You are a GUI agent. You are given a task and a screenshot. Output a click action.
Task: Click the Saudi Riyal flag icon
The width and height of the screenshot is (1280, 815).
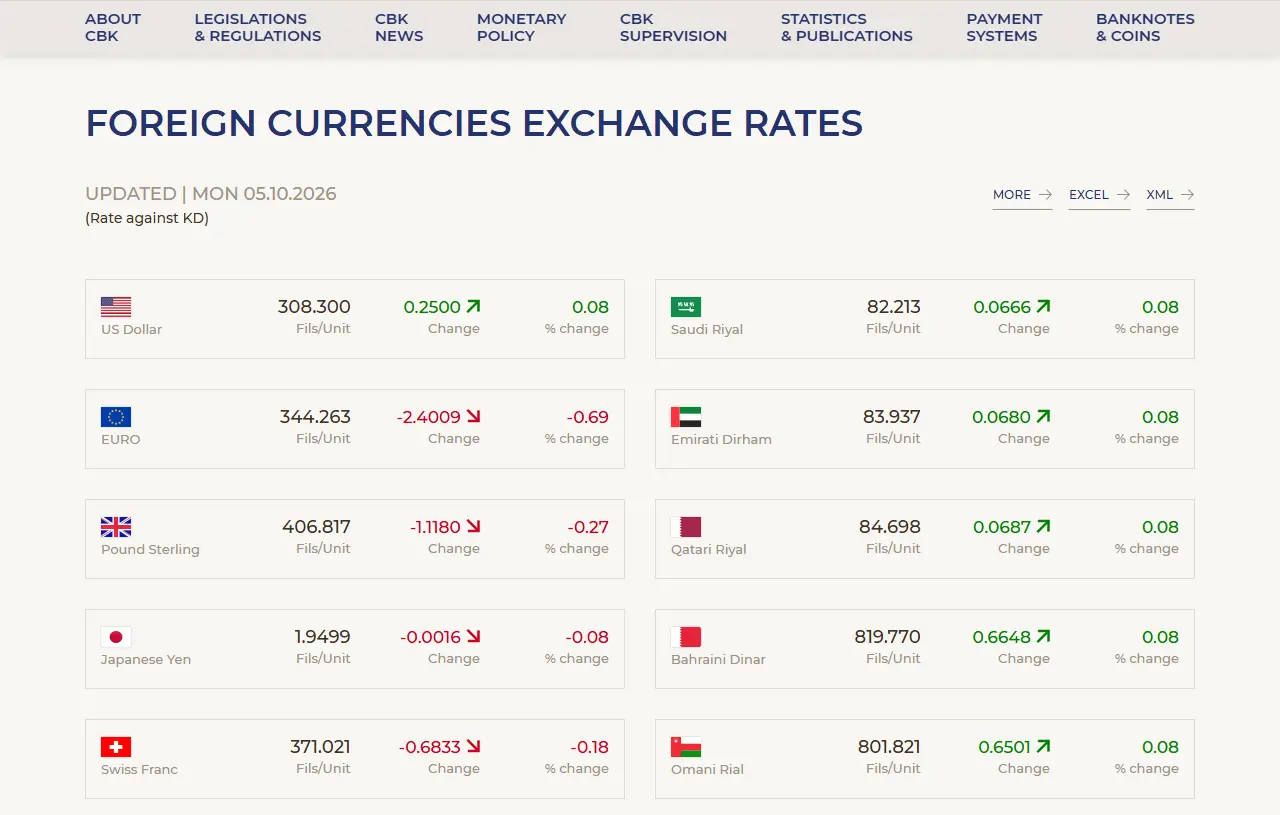coord(686,307)
